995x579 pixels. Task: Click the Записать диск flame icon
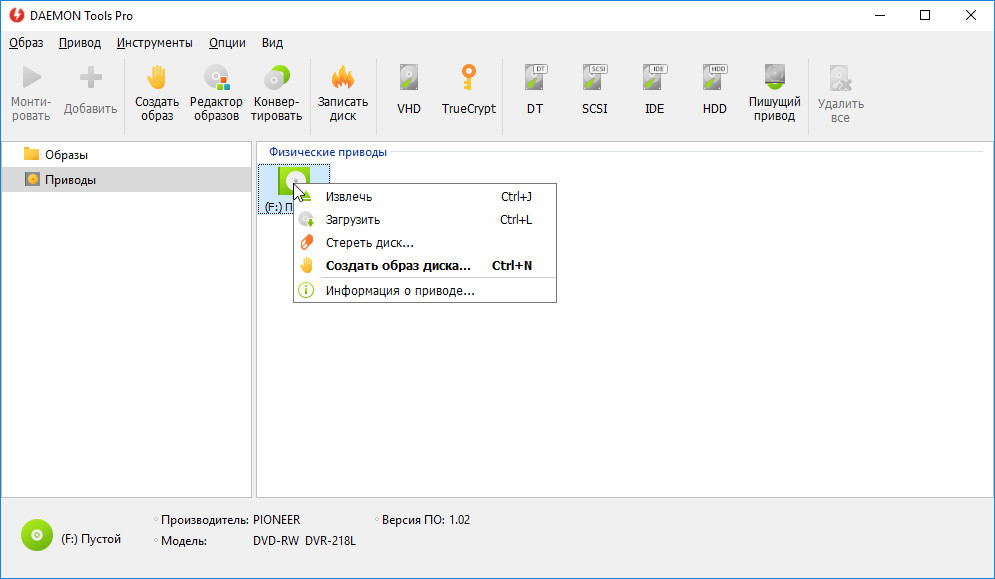343,79
